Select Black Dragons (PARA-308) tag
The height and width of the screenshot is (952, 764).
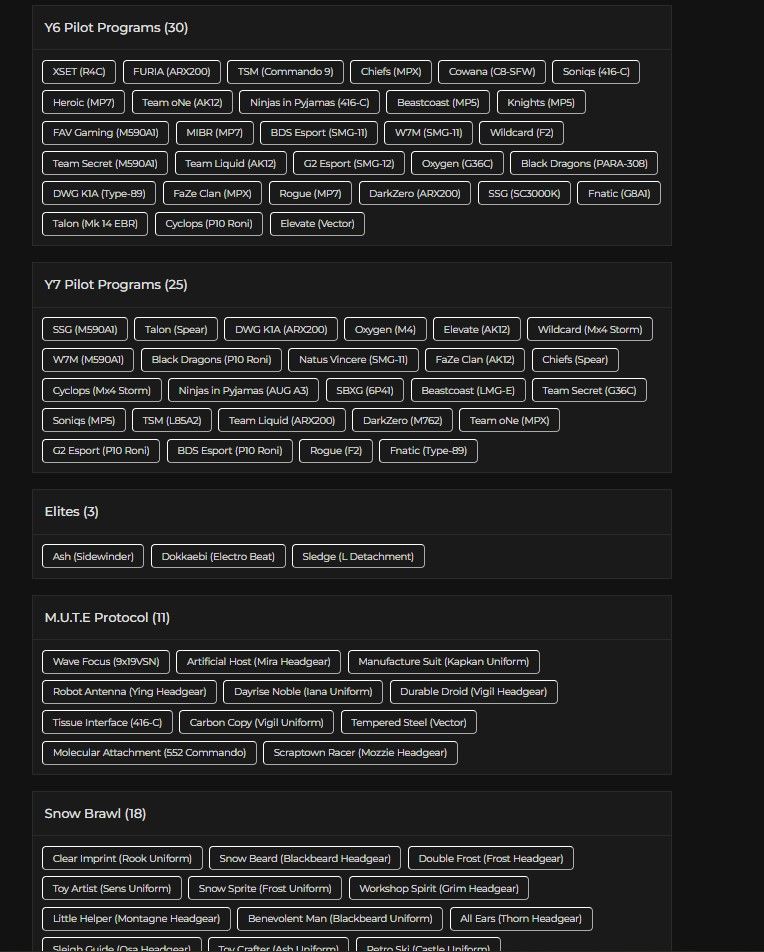[x=584, y=163]
